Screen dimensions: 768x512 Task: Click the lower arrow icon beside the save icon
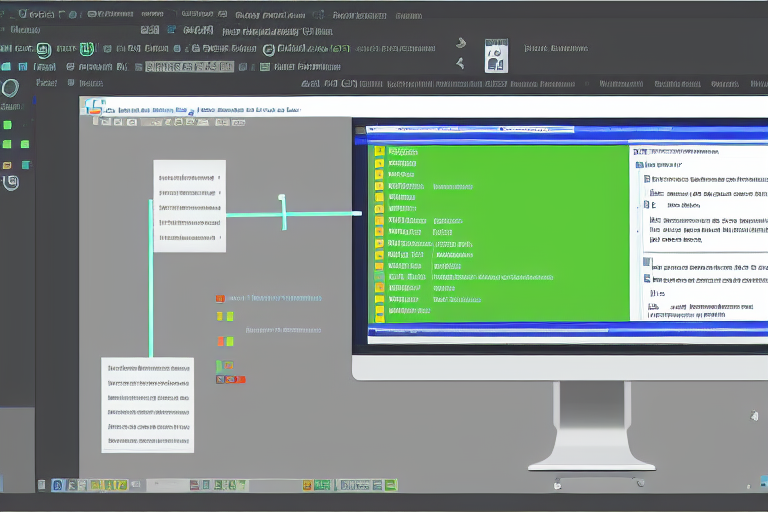point(460,64)
